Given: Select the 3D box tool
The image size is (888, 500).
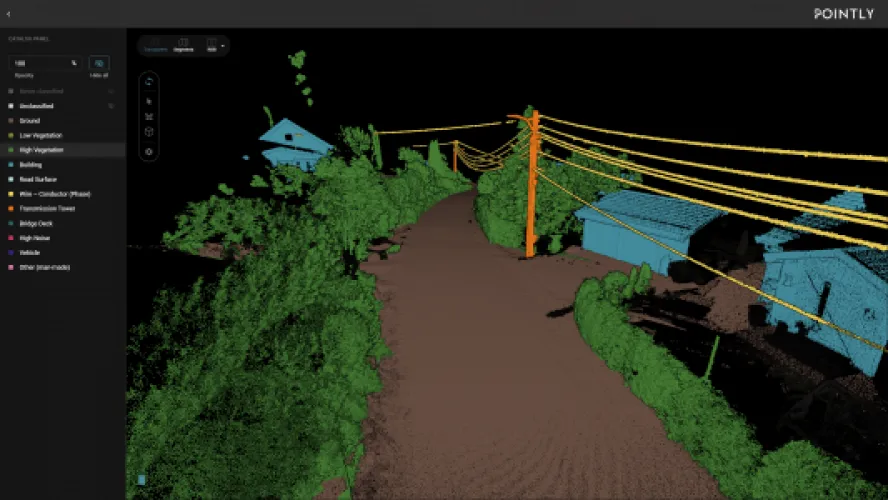Looking at the screenshot, I should click(x=149, y=132).
